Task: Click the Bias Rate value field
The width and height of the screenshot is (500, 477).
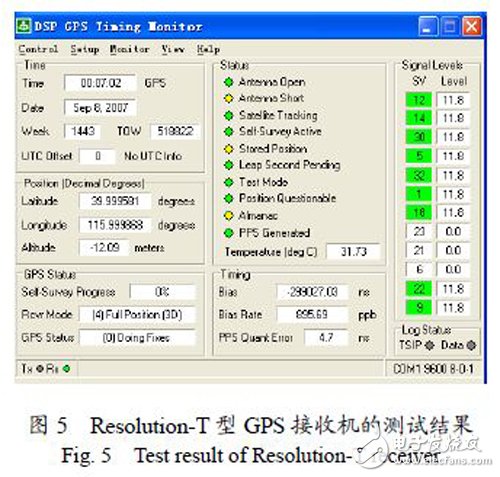Action: pos(312,314)
